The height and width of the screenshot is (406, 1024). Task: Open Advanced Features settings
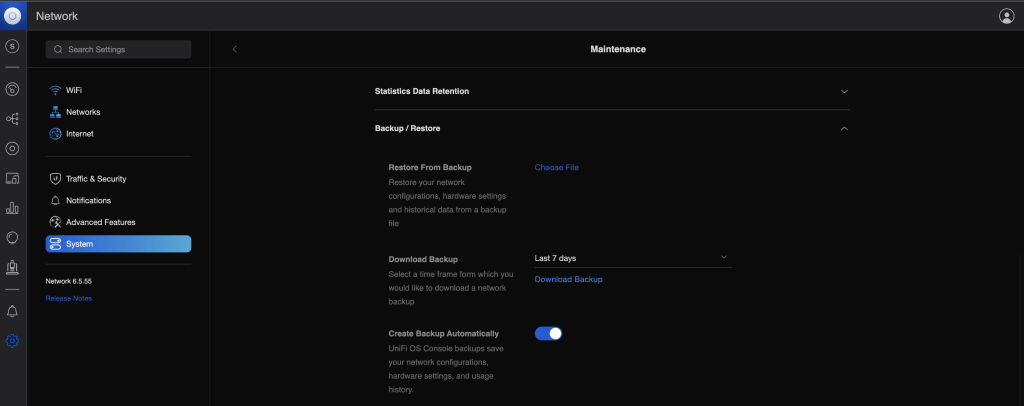pos(100,222)
